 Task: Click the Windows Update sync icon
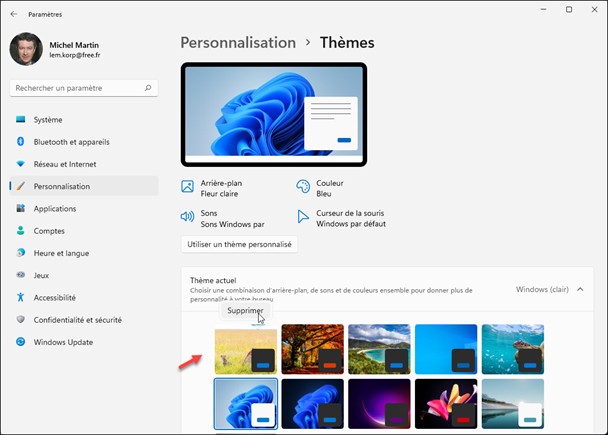click(x=21, y=342)
